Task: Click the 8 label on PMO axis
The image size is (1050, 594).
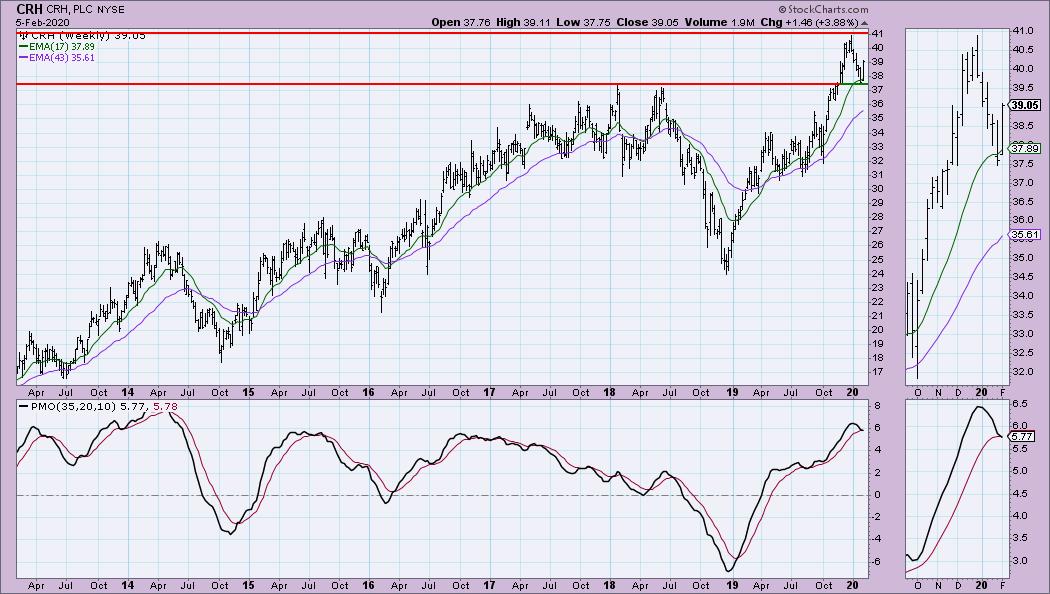Action: click(x=875, y=406)
